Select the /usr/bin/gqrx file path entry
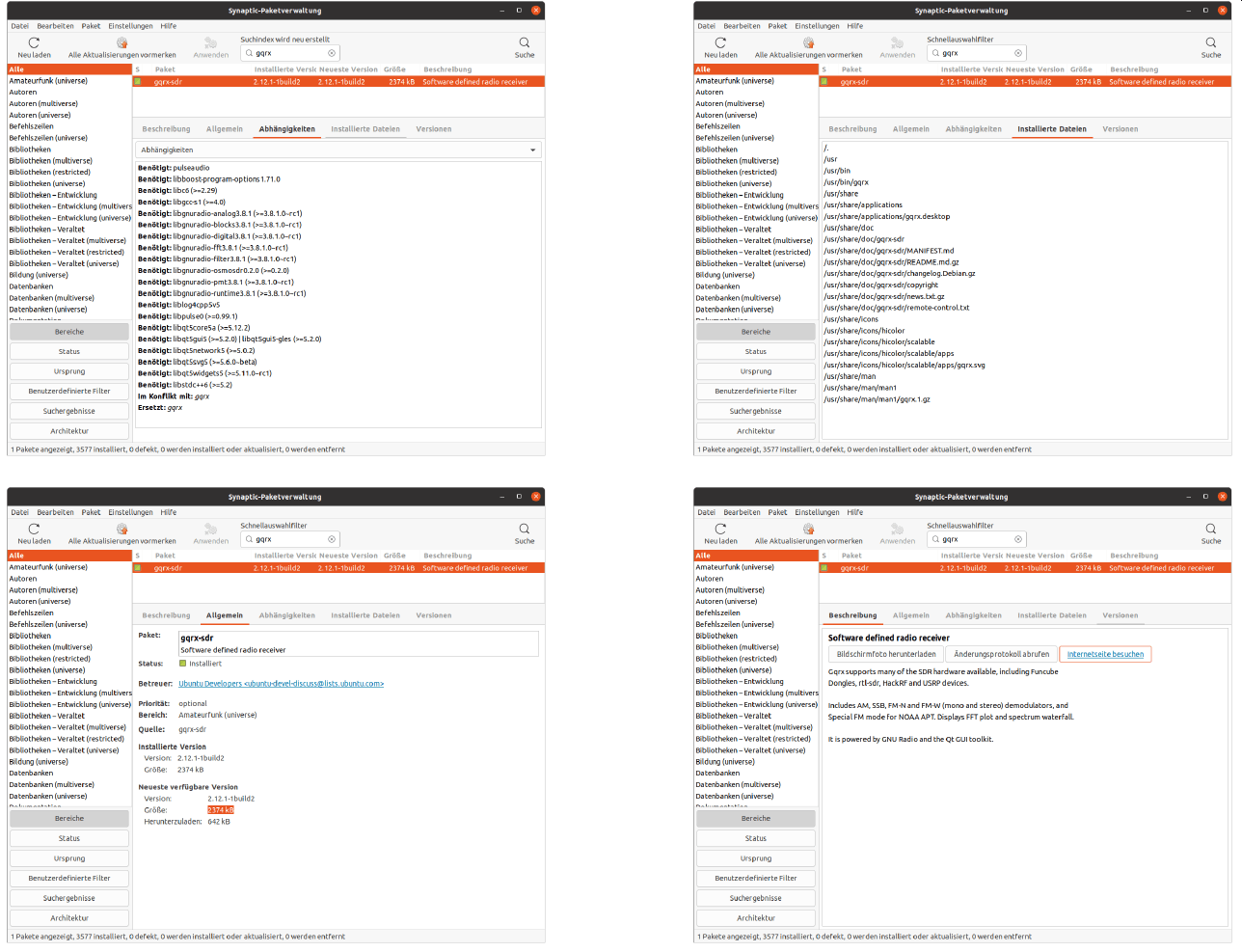Viewport: 1242px width, 952px height. (847, 182)
